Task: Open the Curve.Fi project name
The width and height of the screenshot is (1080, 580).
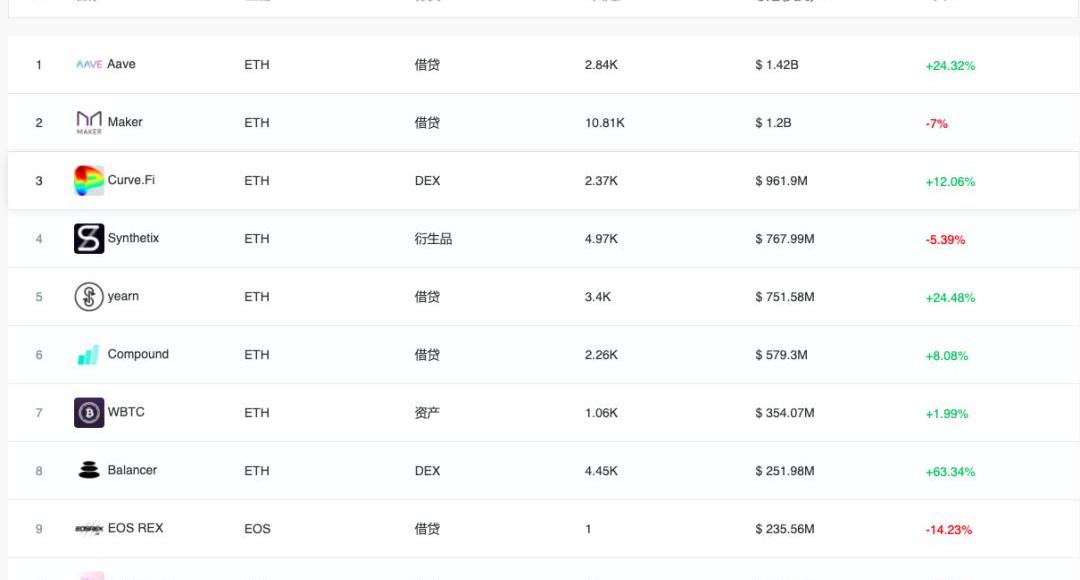Action: (131, 180)
